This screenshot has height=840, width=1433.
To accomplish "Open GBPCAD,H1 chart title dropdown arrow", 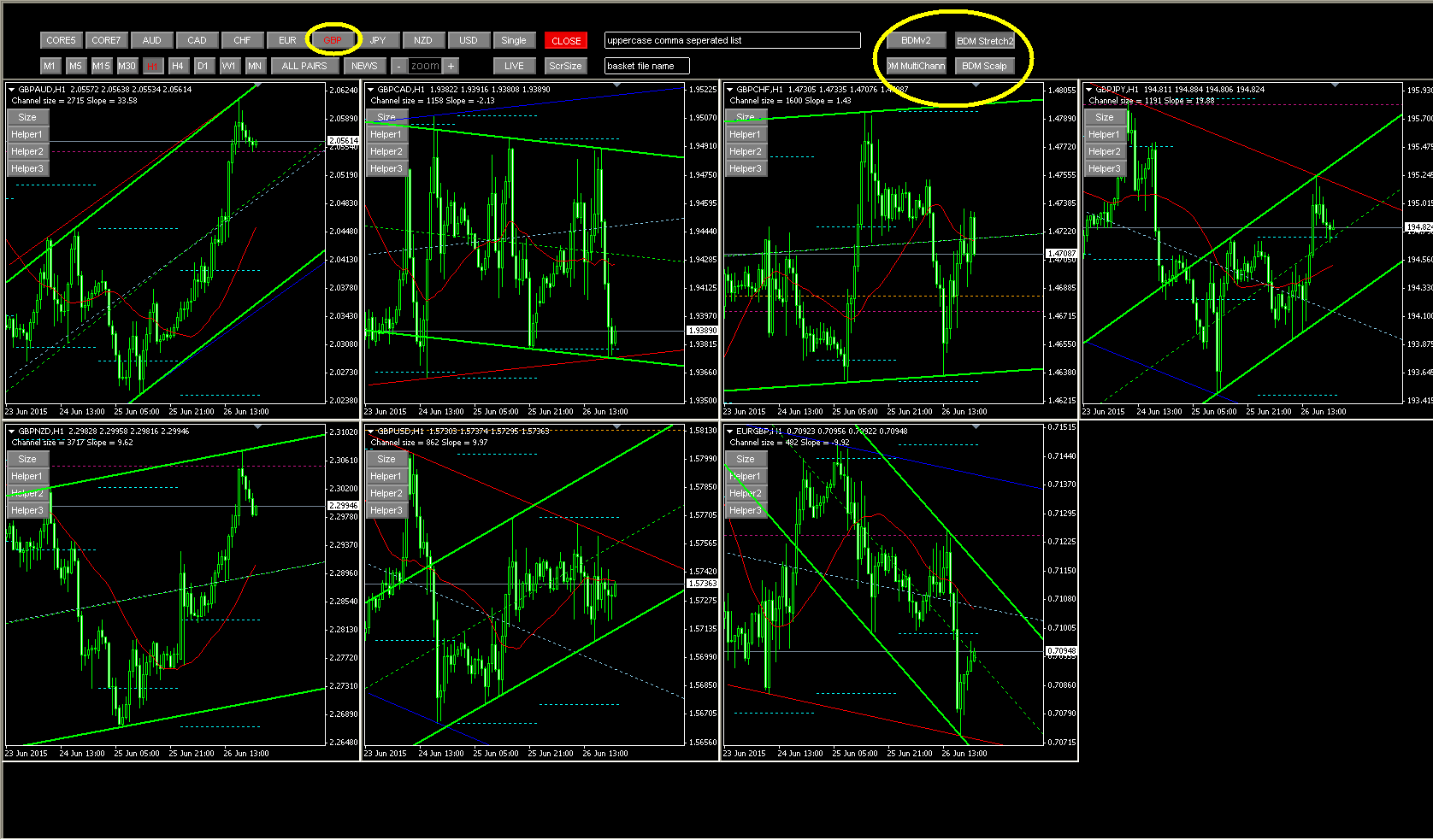I will pyautogui.click(x=370, y=89).
